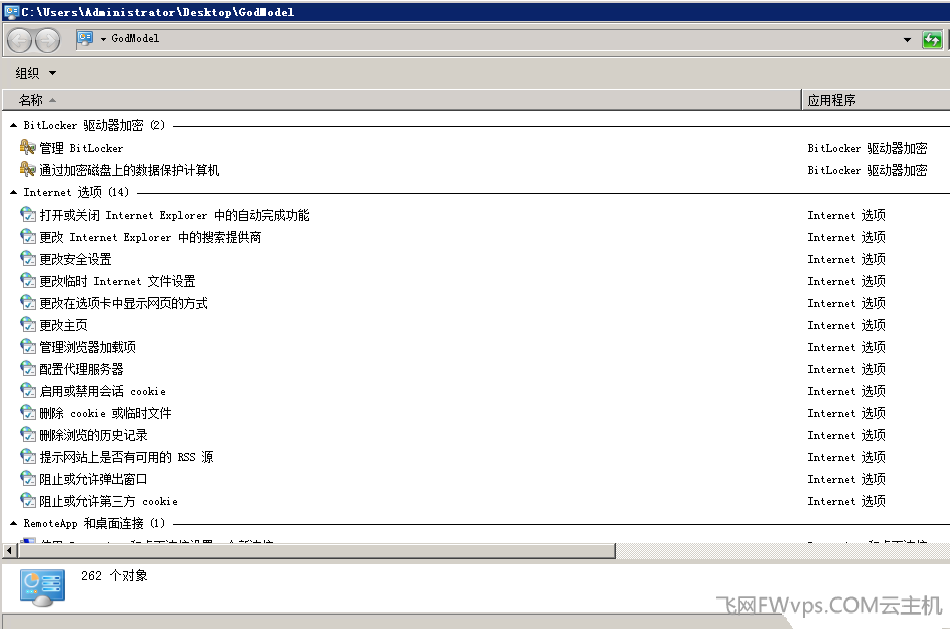Click the icon beside 配置代理服务器
The image size is (950, 629).
pos(28,368)
